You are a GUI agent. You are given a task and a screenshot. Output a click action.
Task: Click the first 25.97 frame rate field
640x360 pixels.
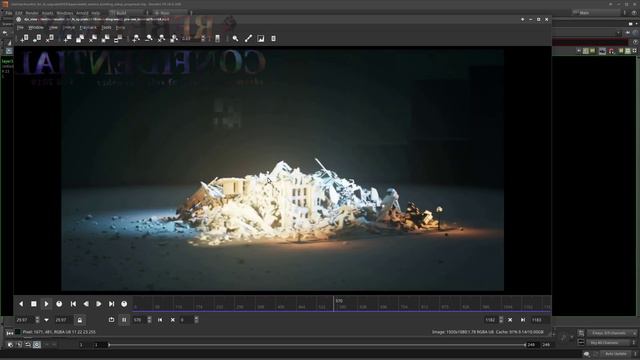click(24, 320)
